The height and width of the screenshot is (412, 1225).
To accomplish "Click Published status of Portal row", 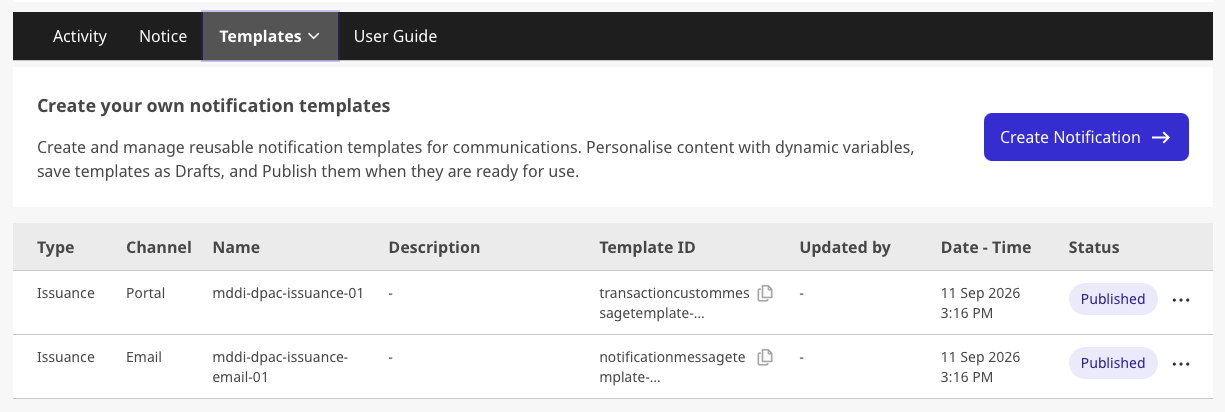I will [x=1113, y=299].
